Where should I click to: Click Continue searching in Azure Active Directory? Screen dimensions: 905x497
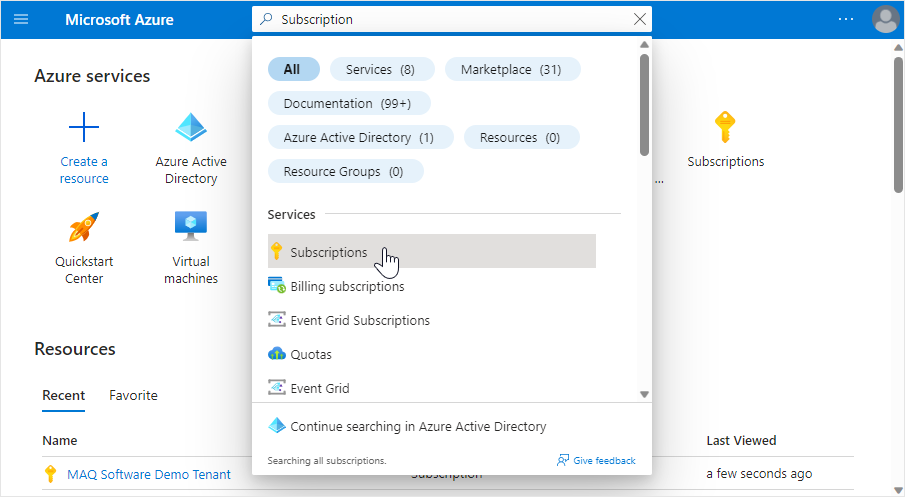[x=418, y=426]
